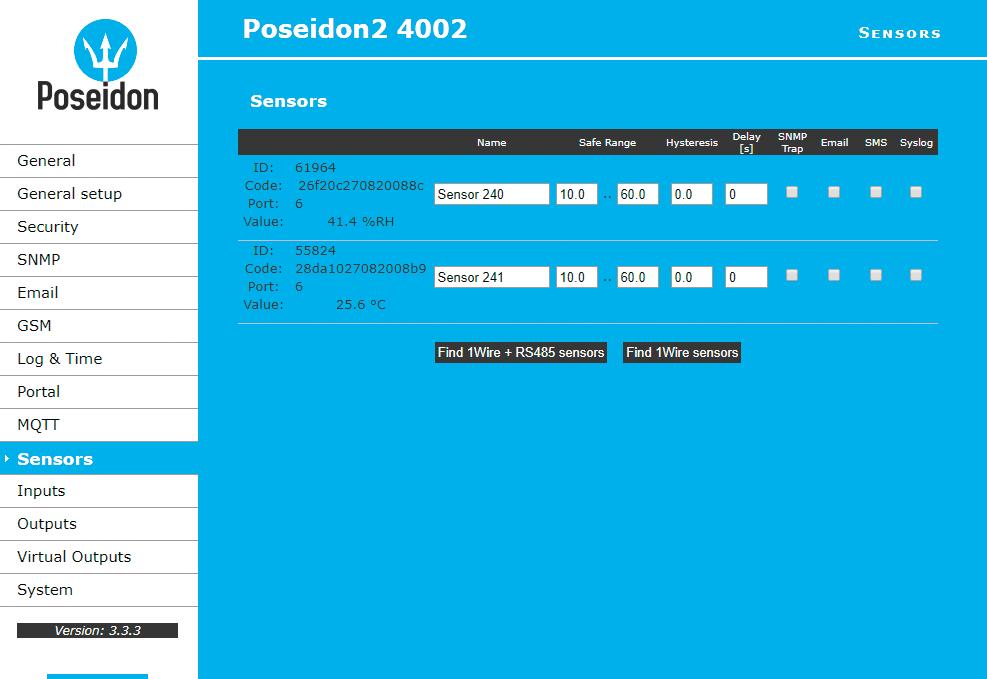Edit the Sensor 241 name field

(x=492, y=277)
